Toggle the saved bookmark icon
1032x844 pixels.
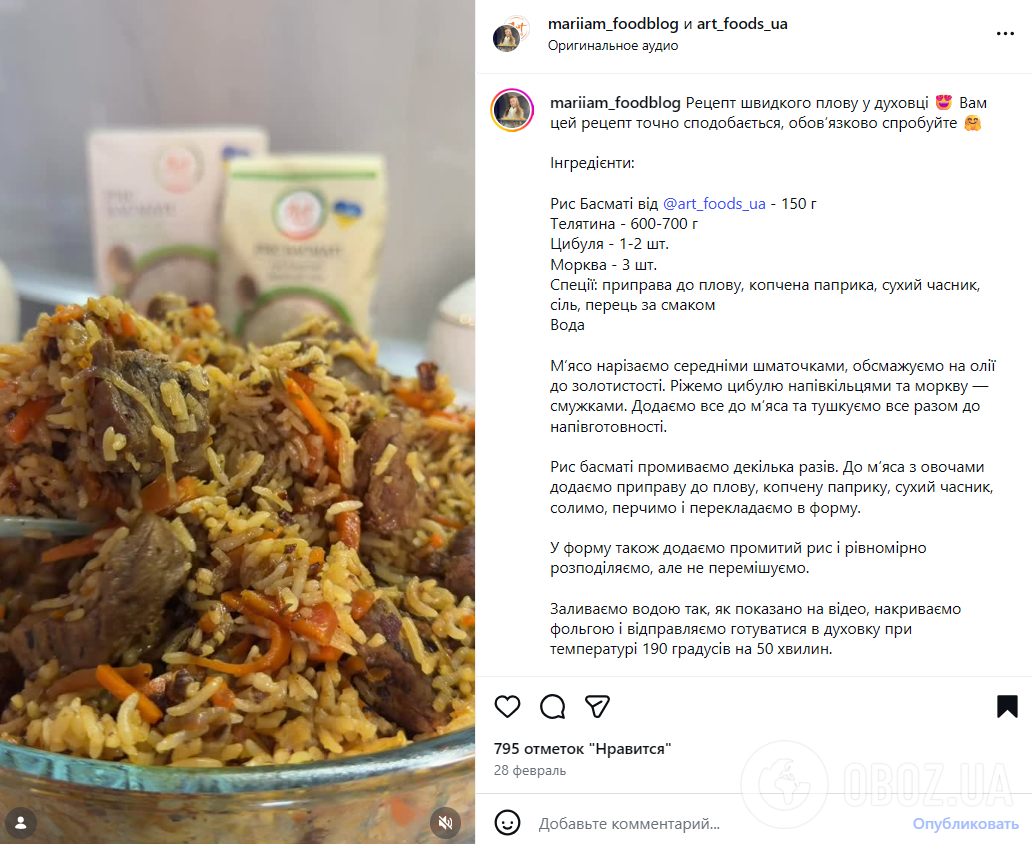(x=1007, y=706)
